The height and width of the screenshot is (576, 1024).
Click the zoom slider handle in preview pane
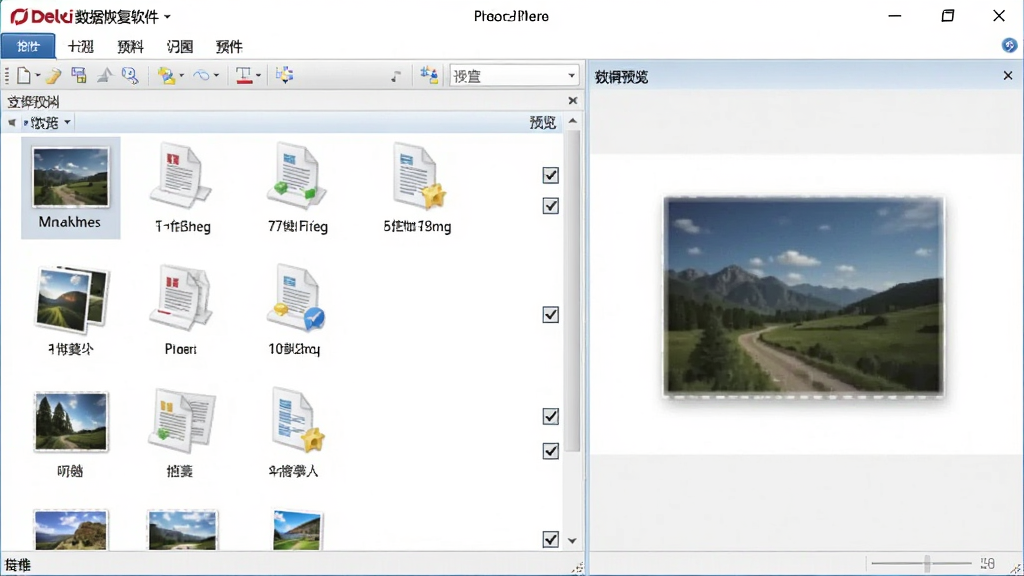927,563
